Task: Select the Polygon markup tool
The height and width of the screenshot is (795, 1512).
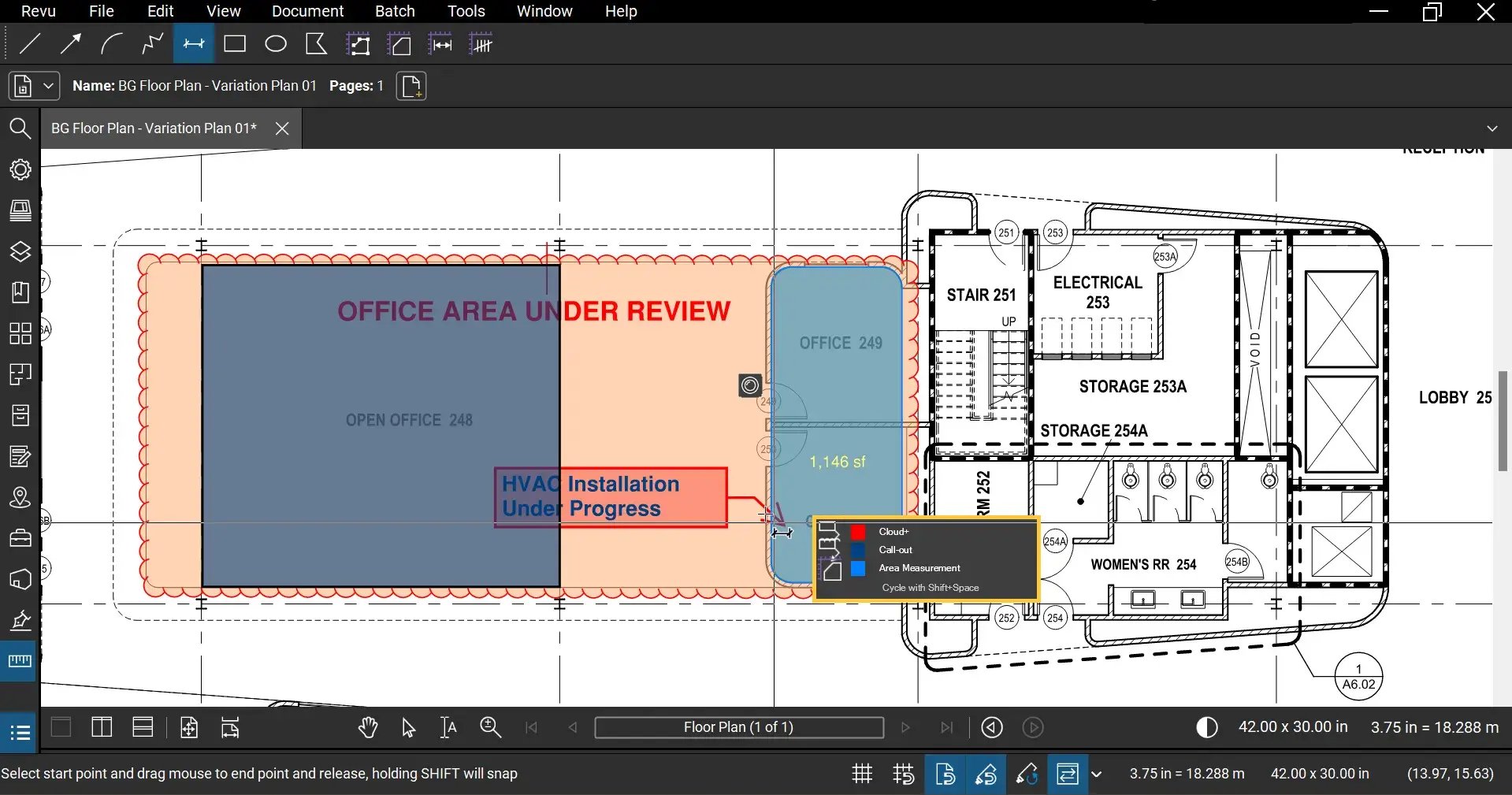Action: coord(317,44)
